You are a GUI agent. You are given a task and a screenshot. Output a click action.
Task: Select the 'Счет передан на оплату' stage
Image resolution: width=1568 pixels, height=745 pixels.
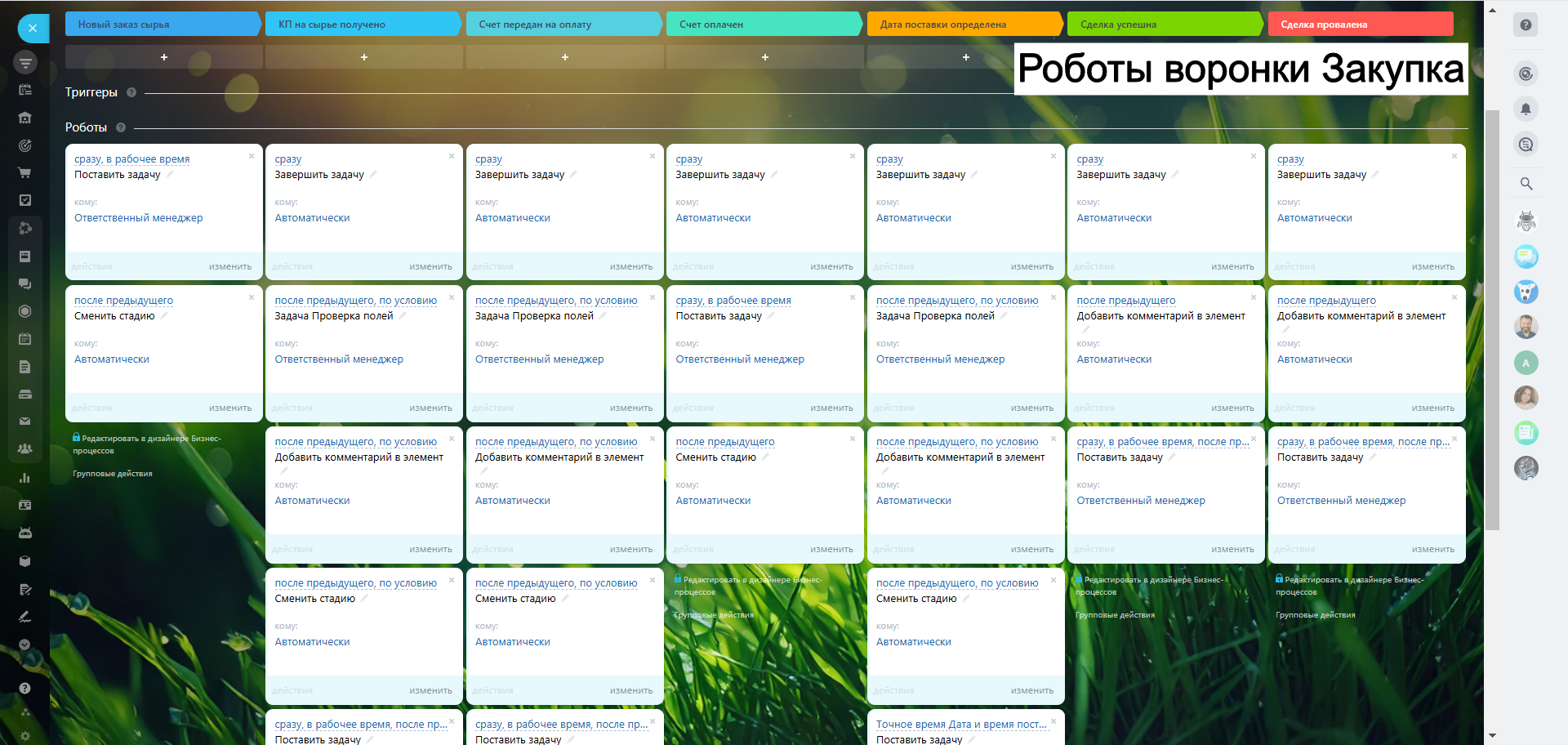point(563,25)
